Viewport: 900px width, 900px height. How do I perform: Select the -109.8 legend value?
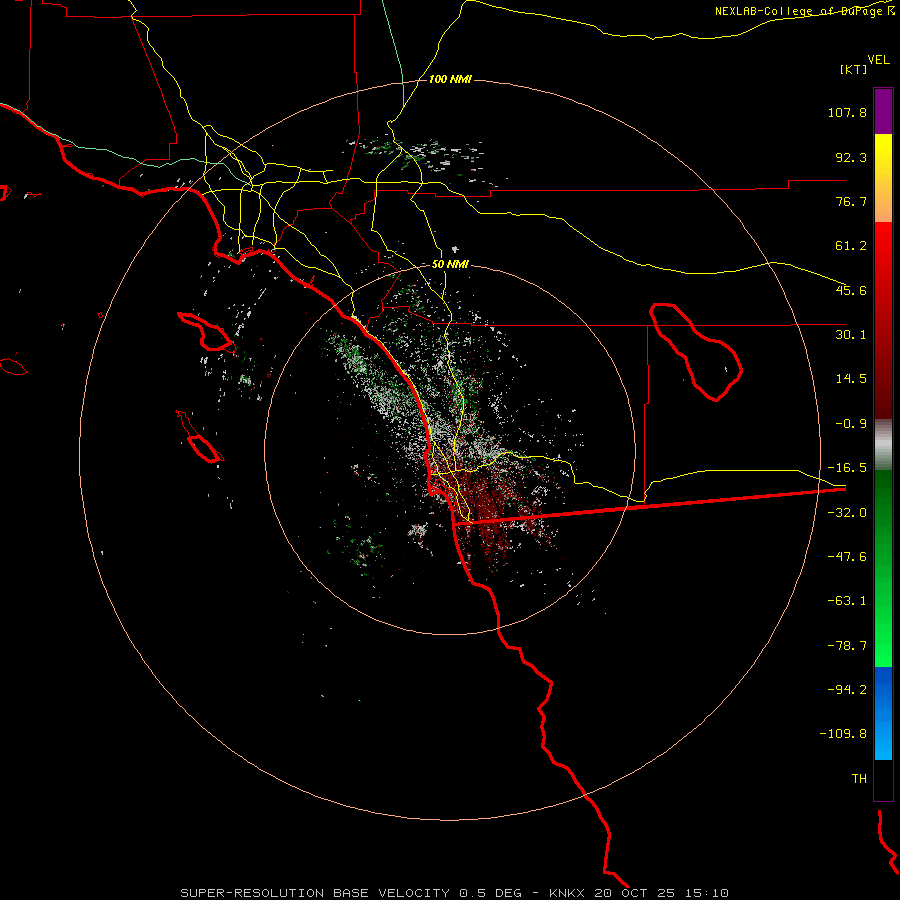point(843,734)
